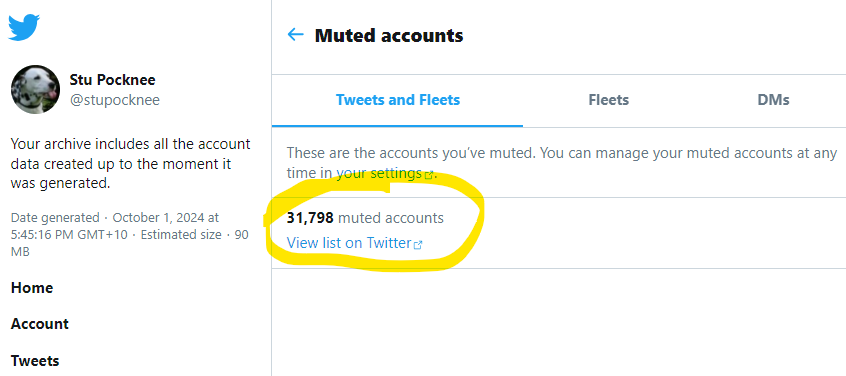Switch to the Tweets and Fleets tab
846x376 pixels.
398,100
